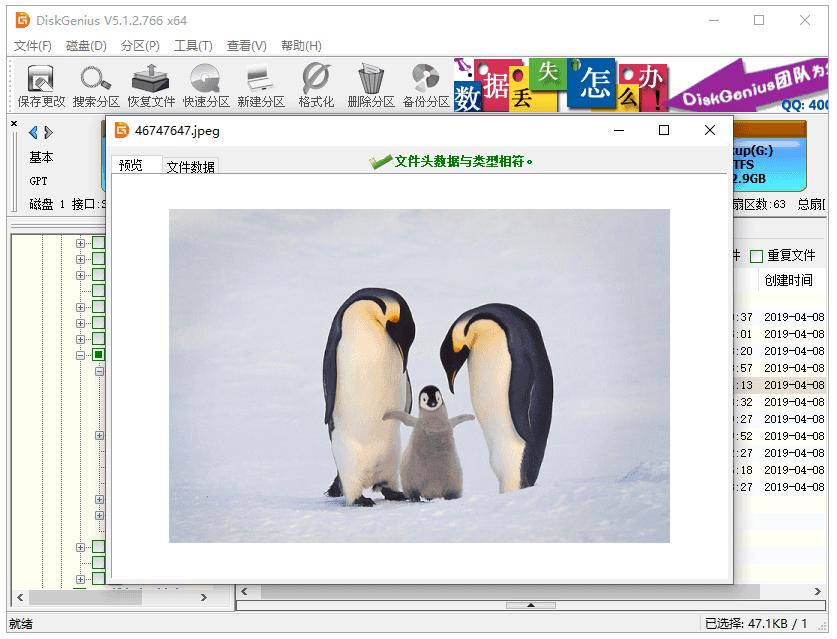Image resolution: width=837 pixels, height=639 pixels.
Task: Click the left arrow of tree horizontal scrollbar
Action: click(x=21, y=597)
